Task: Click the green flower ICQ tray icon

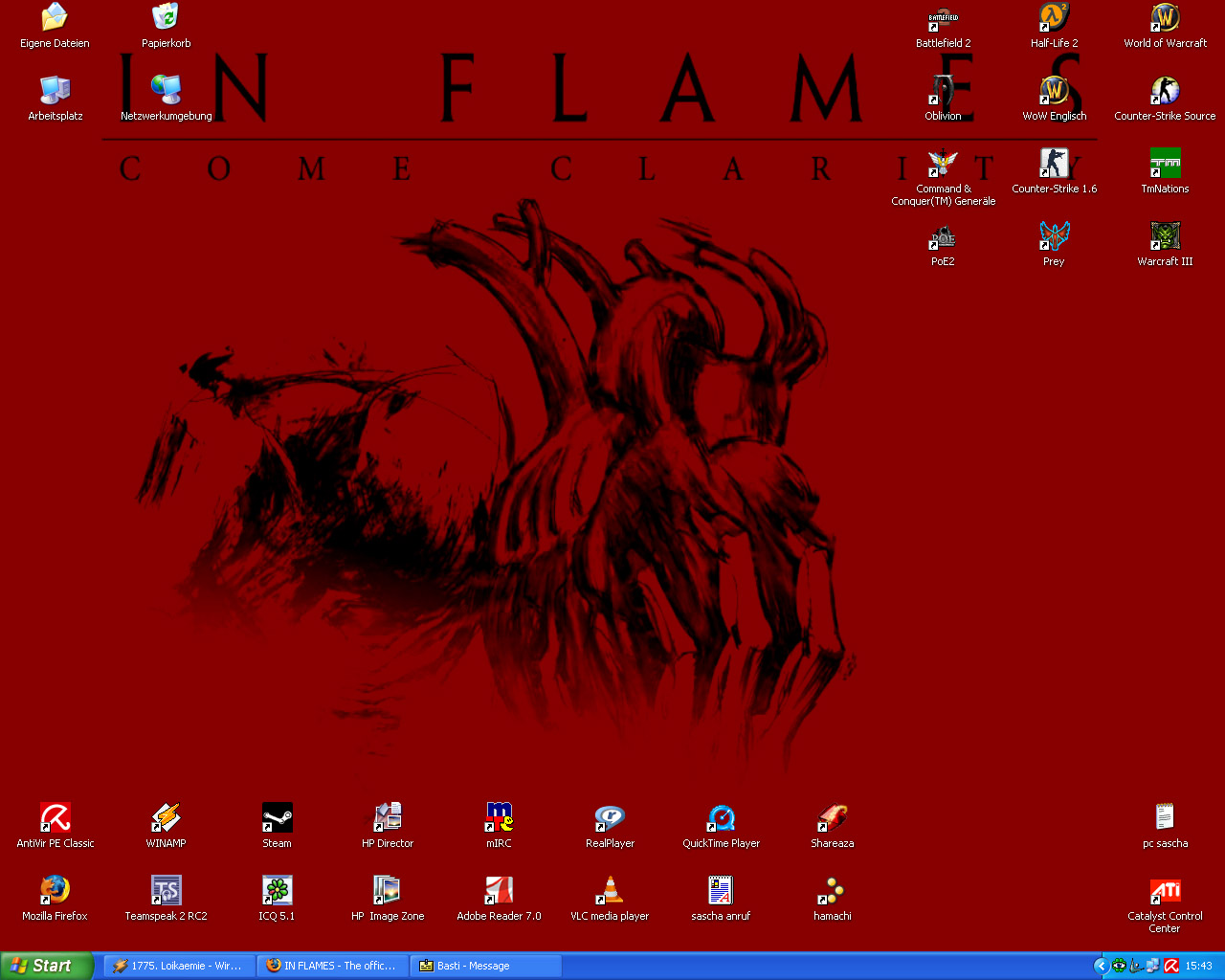Action: tap(1119, 966)
